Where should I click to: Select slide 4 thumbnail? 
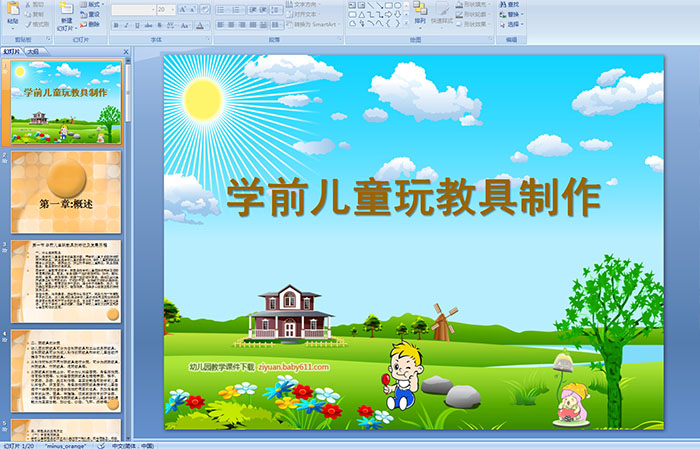click(x=66, y=370)
